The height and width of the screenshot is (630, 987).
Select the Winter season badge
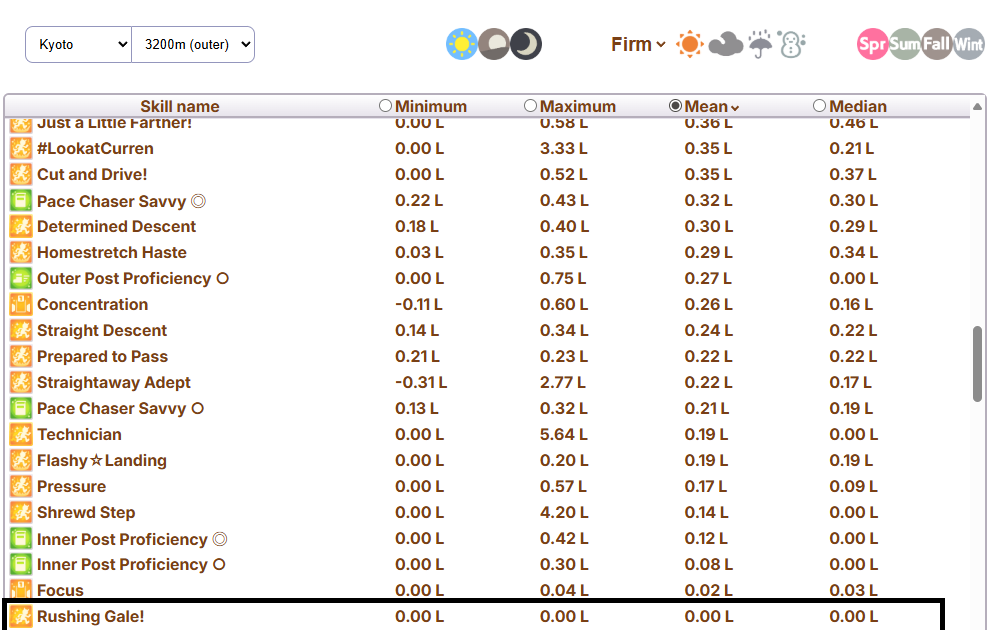point(969,44)
